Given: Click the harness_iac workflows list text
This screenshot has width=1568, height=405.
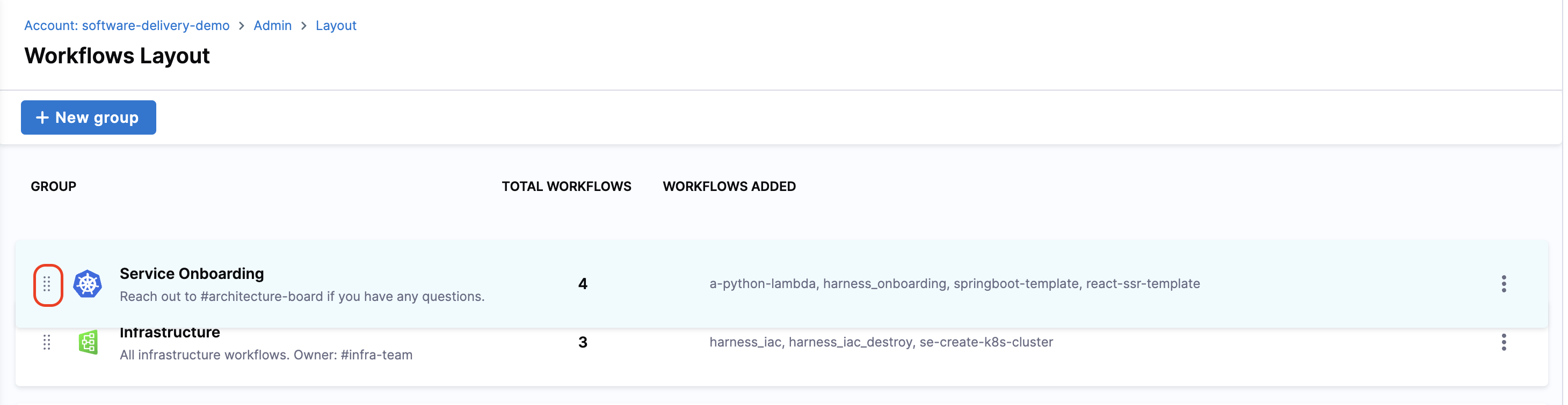Looking at the screenshot, I should (x=881, y=342).
